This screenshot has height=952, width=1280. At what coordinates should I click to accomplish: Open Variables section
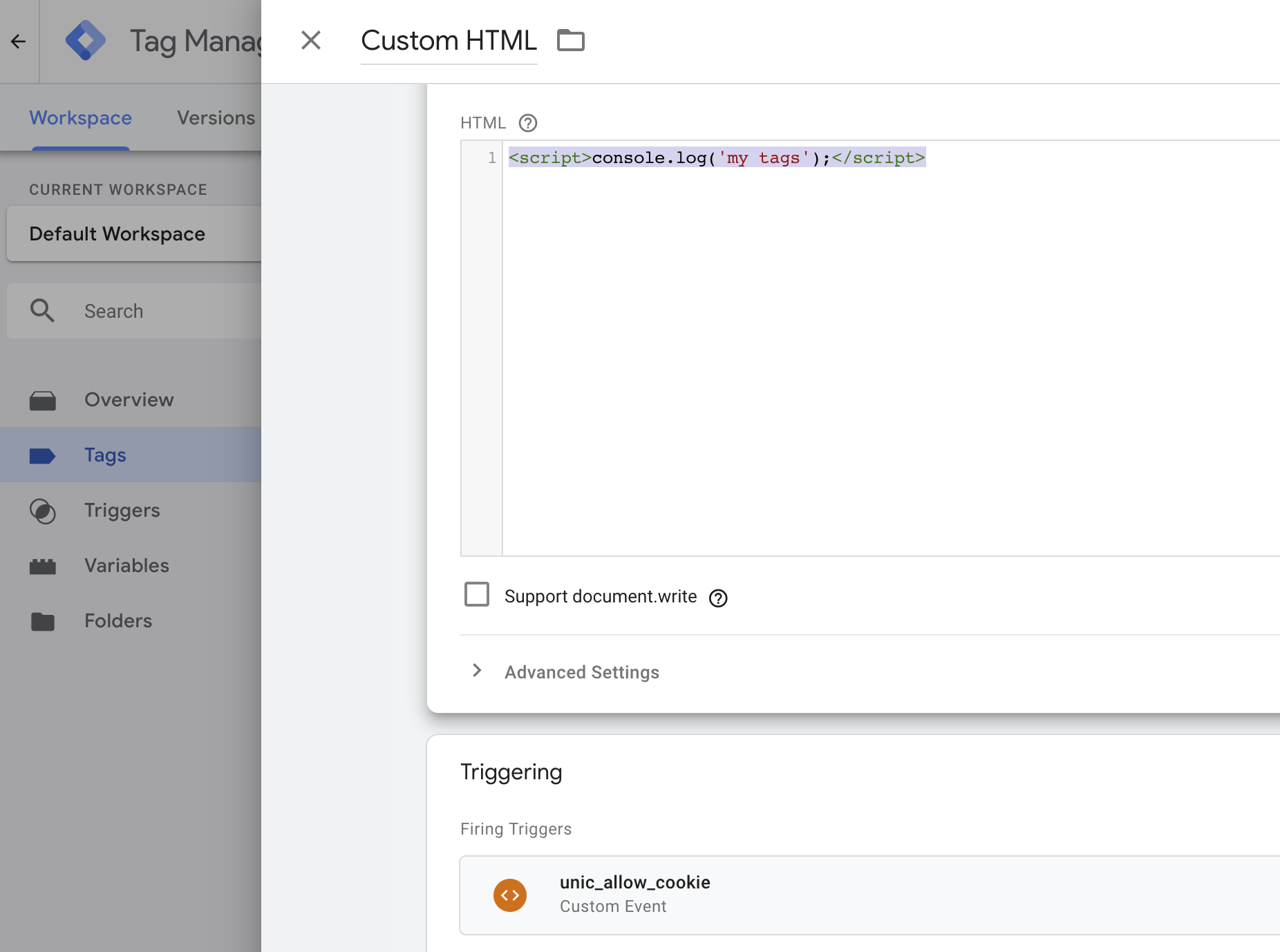pos(126,566)
